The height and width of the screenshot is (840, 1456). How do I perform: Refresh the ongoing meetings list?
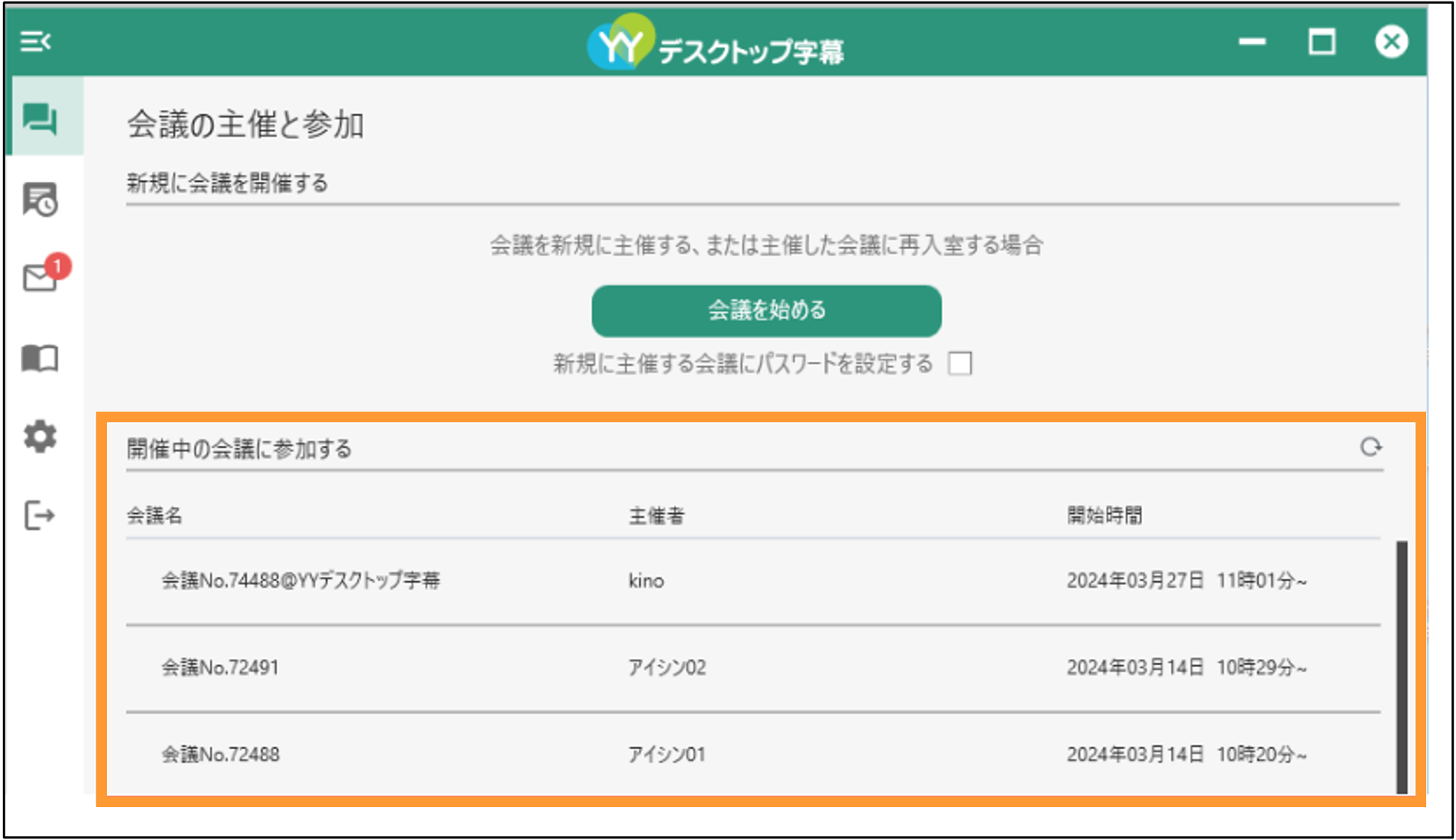[x=1370, y=447]
